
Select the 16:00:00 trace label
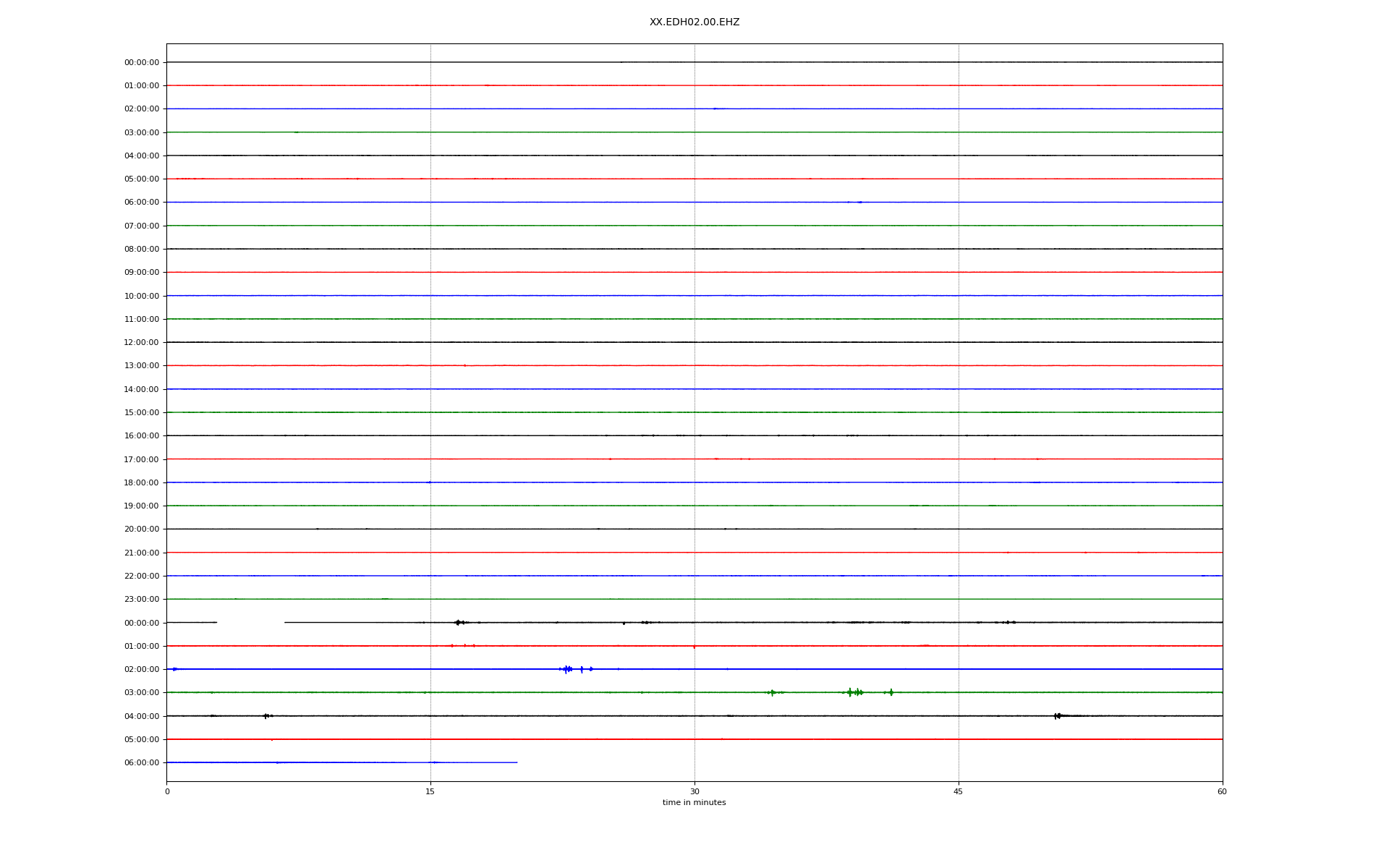[142, 436]
